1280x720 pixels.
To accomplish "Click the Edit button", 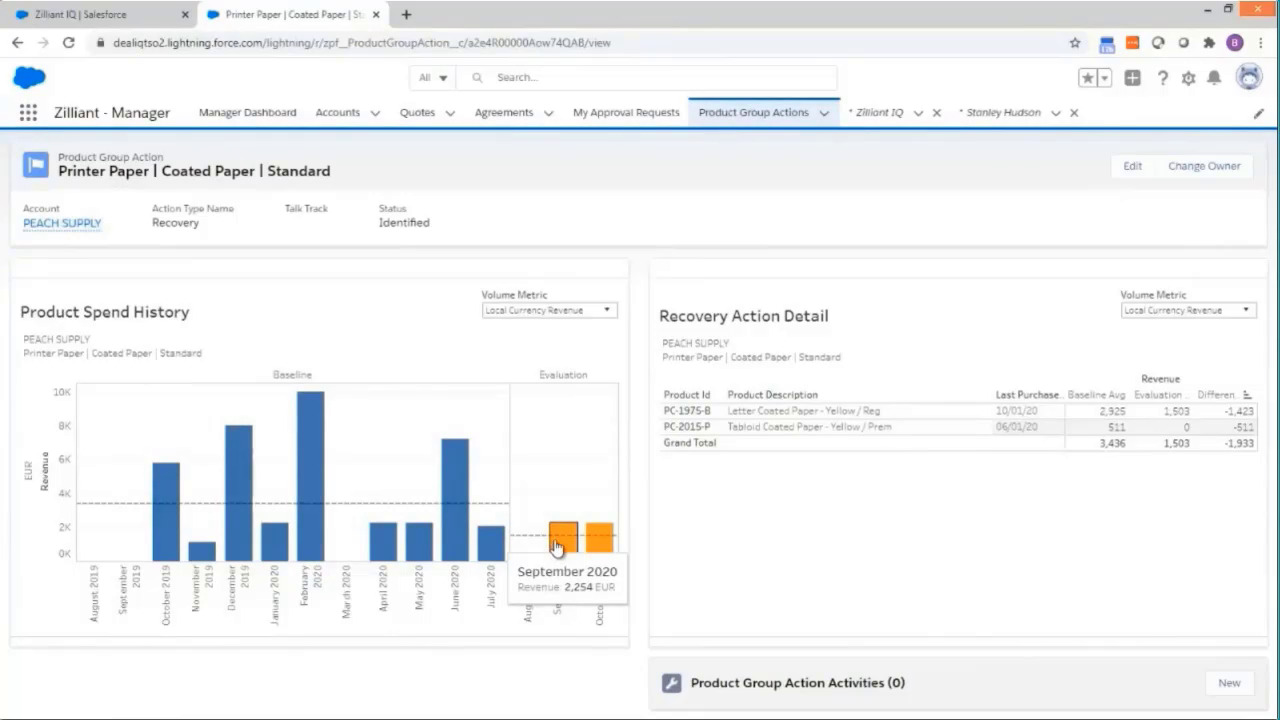I will (x=1132, y=166).
